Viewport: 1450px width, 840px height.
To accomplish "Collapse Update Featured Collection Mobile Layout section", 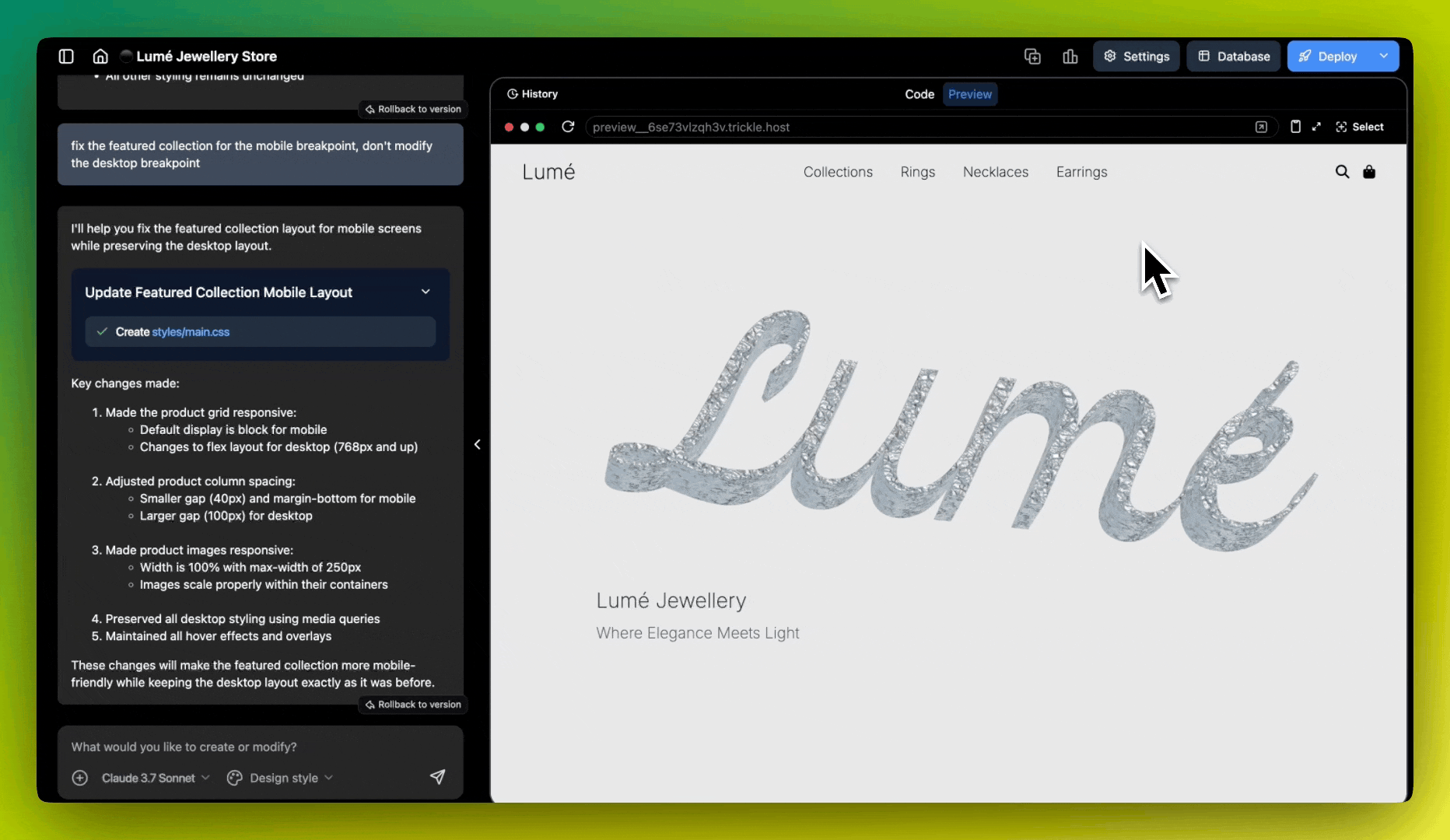I will 426,292.
